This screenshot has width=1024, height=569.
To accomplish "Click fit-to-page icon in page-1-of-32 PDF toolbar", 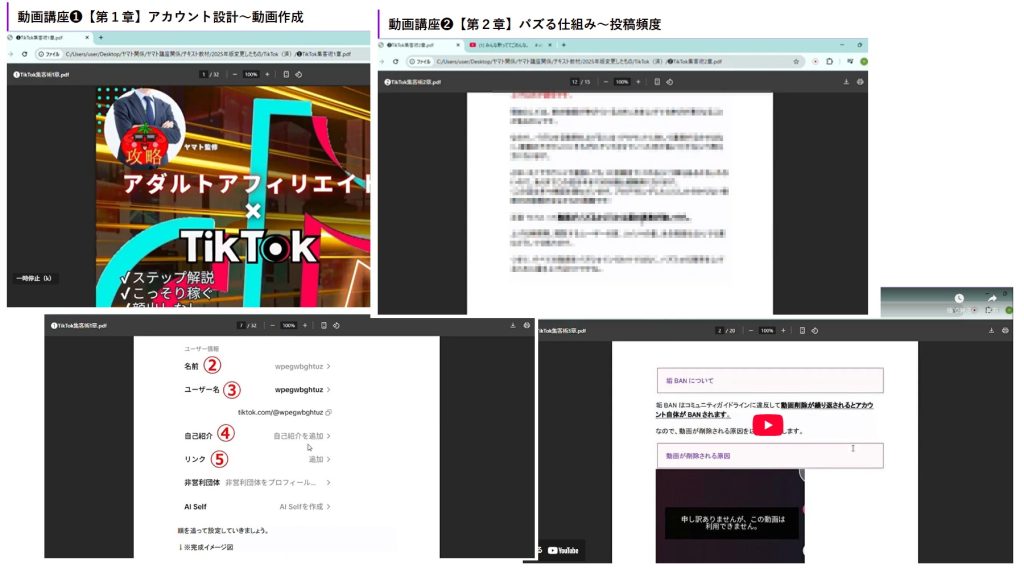I will click(286, 74).
